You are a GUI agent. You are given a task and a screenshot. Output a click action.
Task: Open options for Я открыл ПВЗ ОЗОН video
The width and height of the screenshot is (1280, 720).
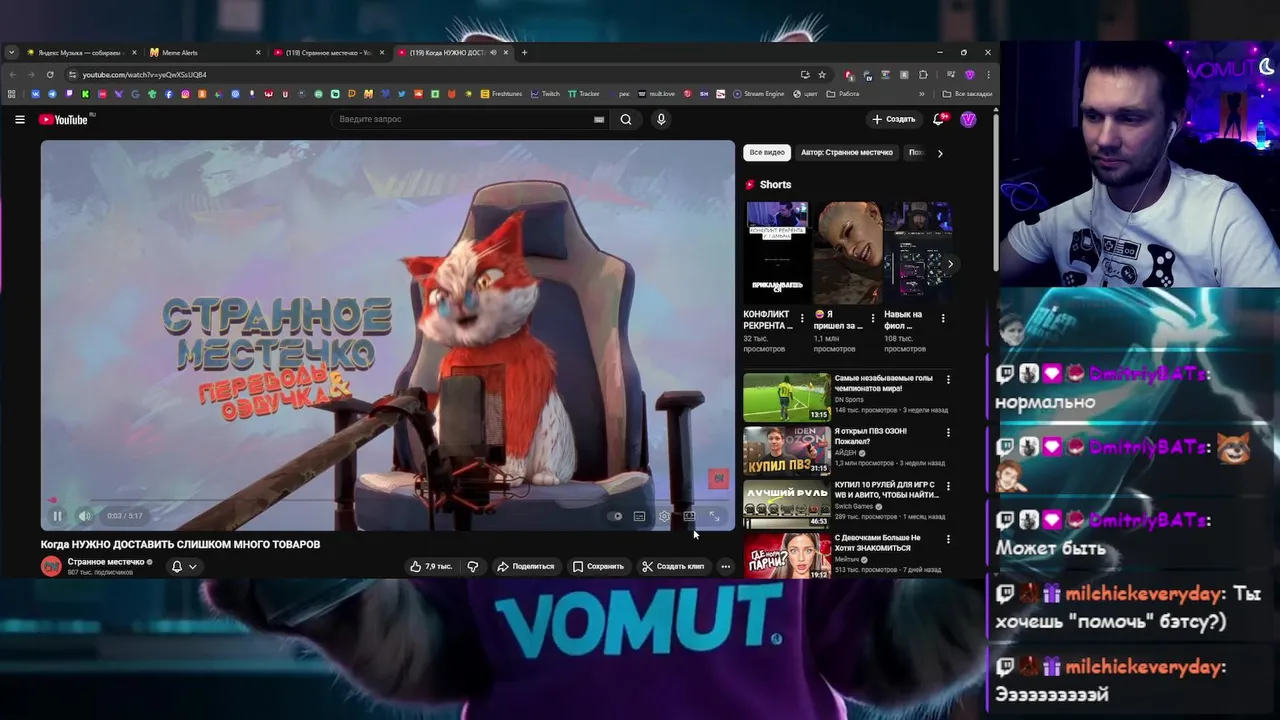click(x=948, y=432)
